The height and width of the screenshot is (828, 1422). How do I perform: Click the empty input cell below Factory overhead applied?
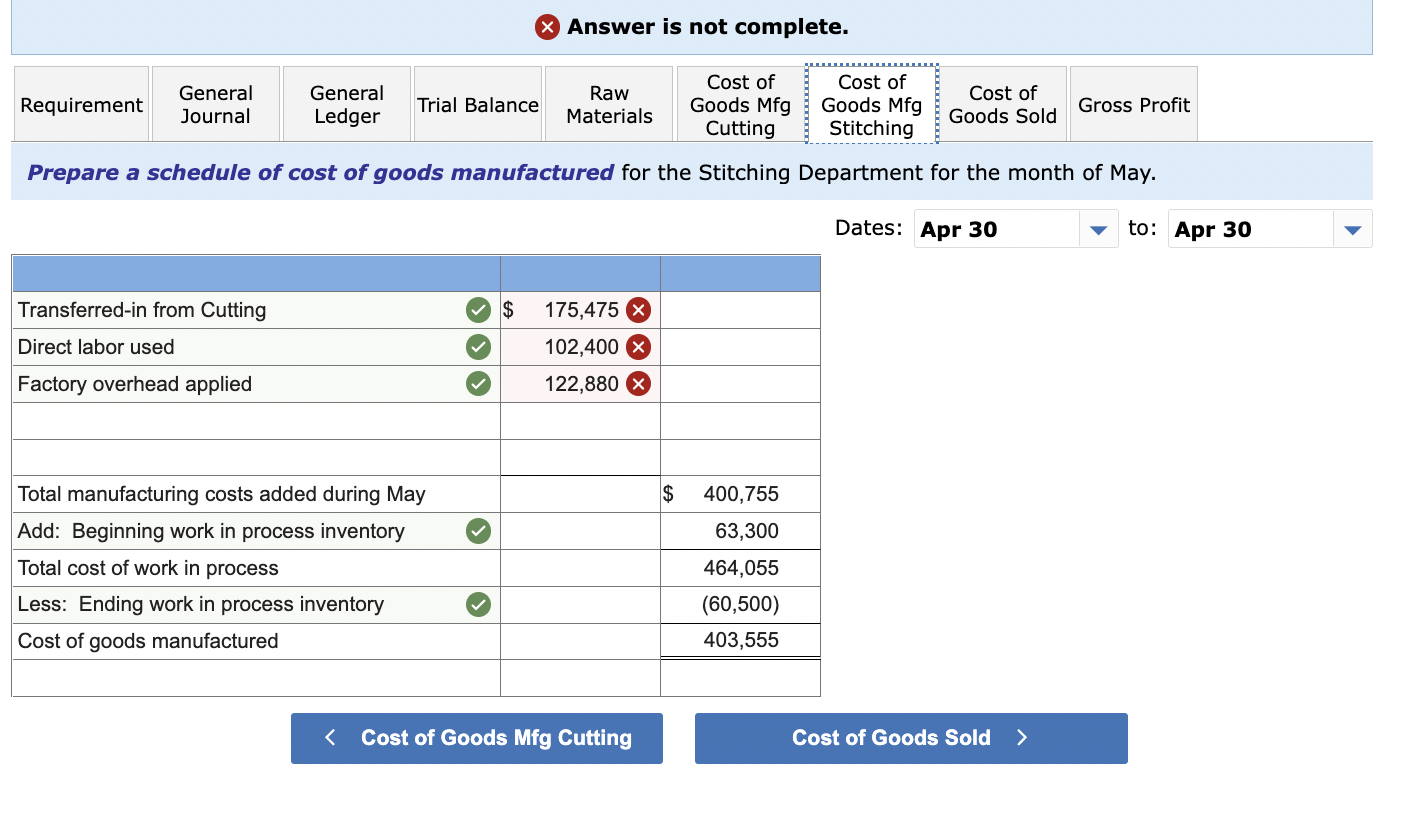(x=580, y=420)
